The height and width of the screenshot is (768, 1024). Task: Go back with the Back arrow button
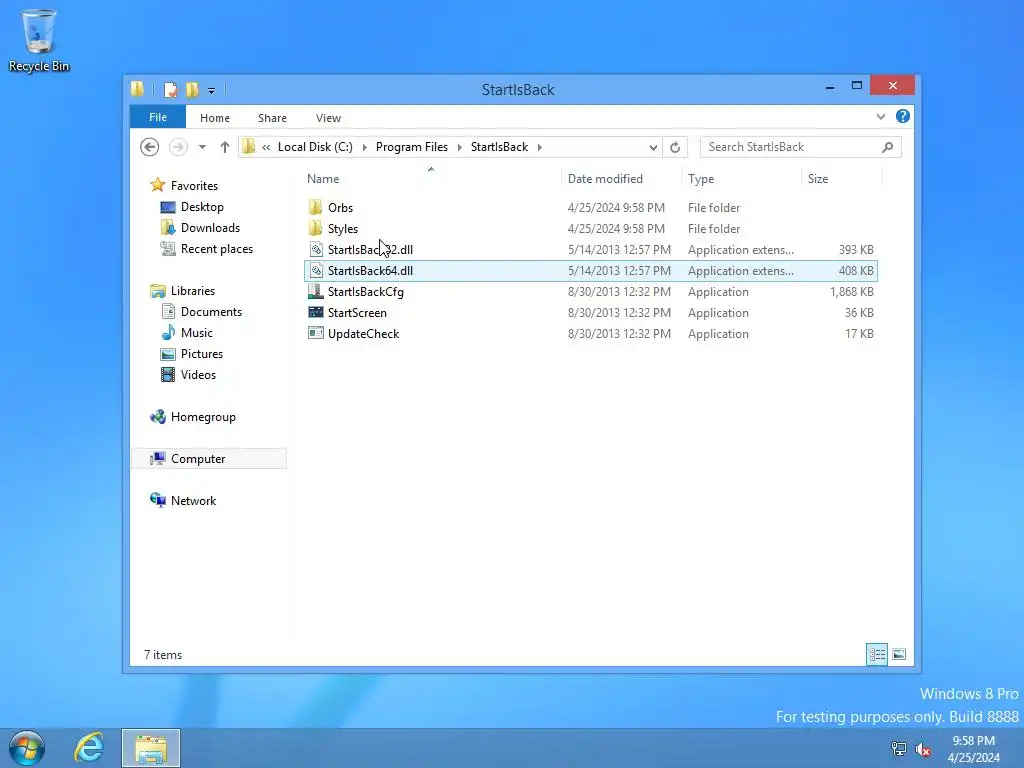[150, 147]
